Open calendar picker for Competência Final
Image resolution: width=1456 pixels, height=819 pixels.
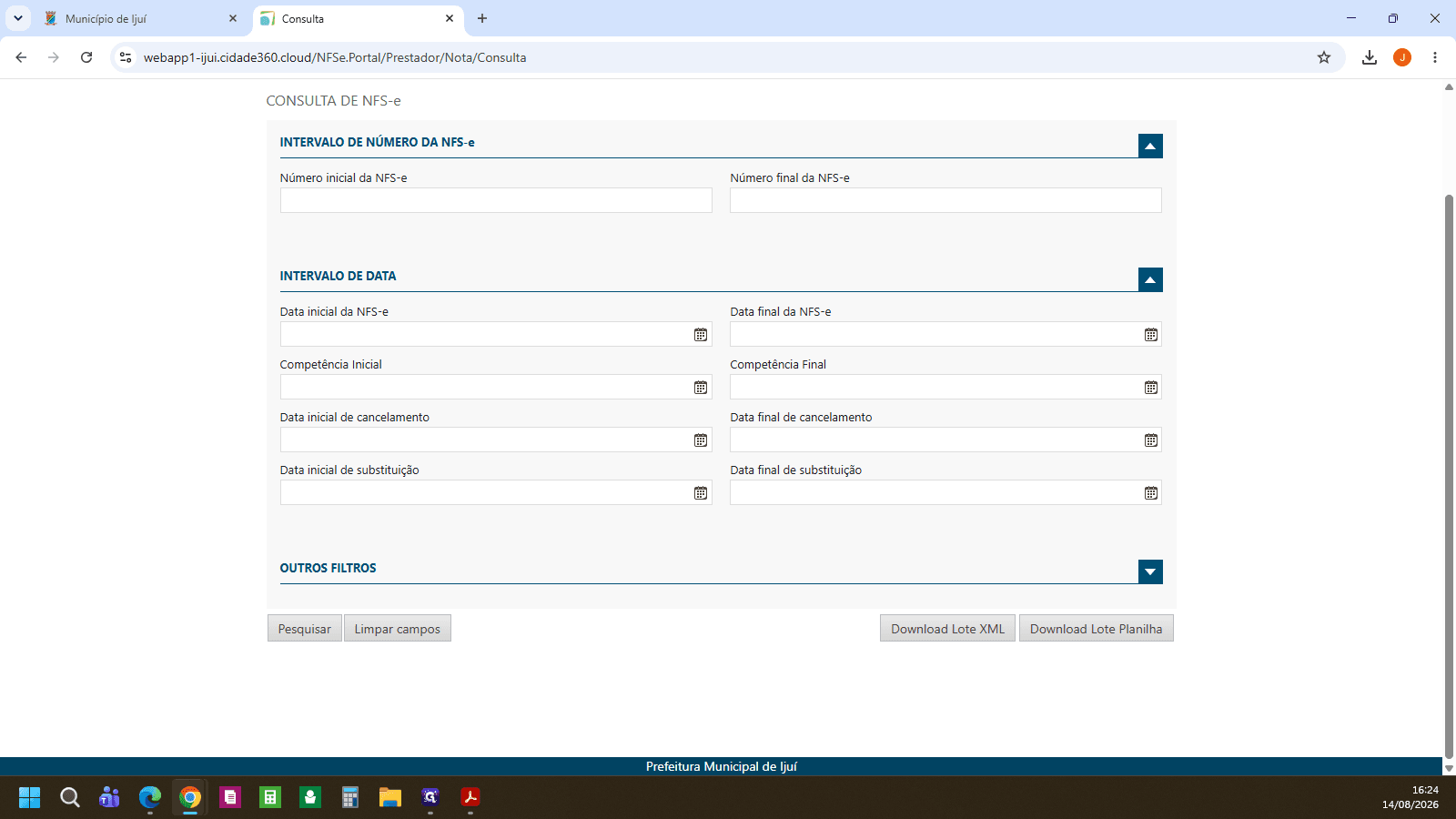point(1151,388)
